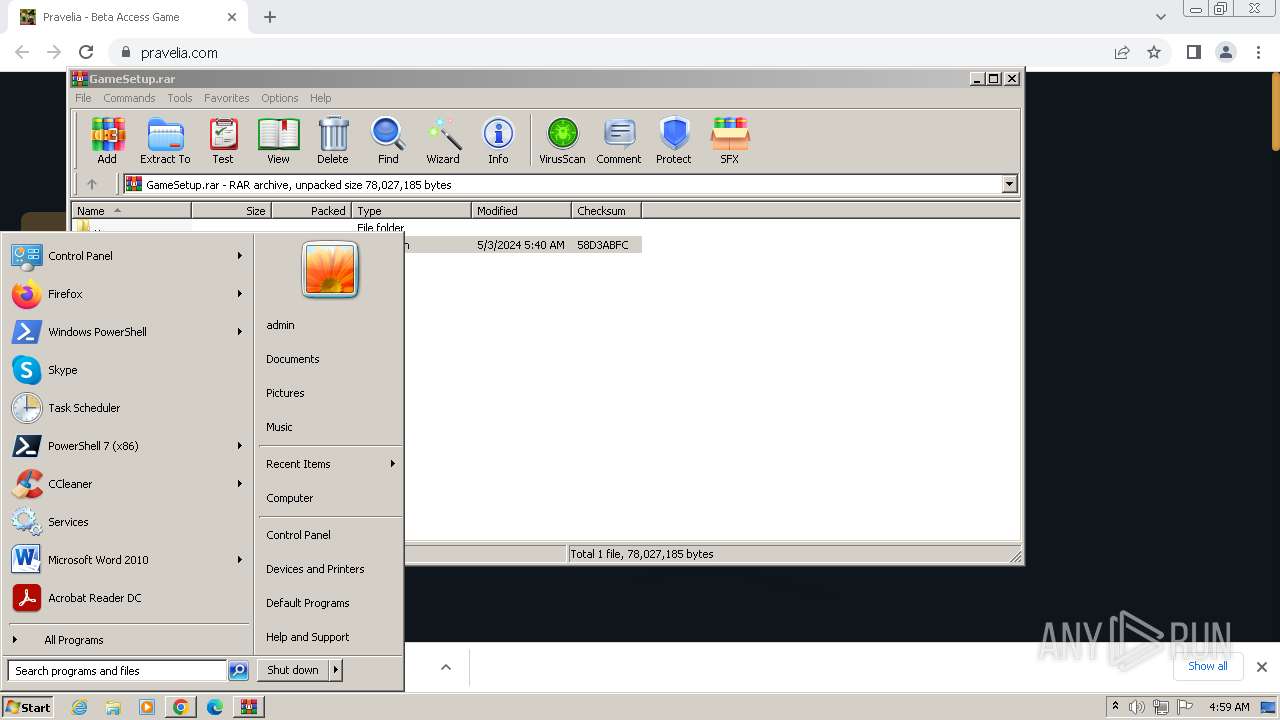Open a new Chrome tab

[270, 17]
